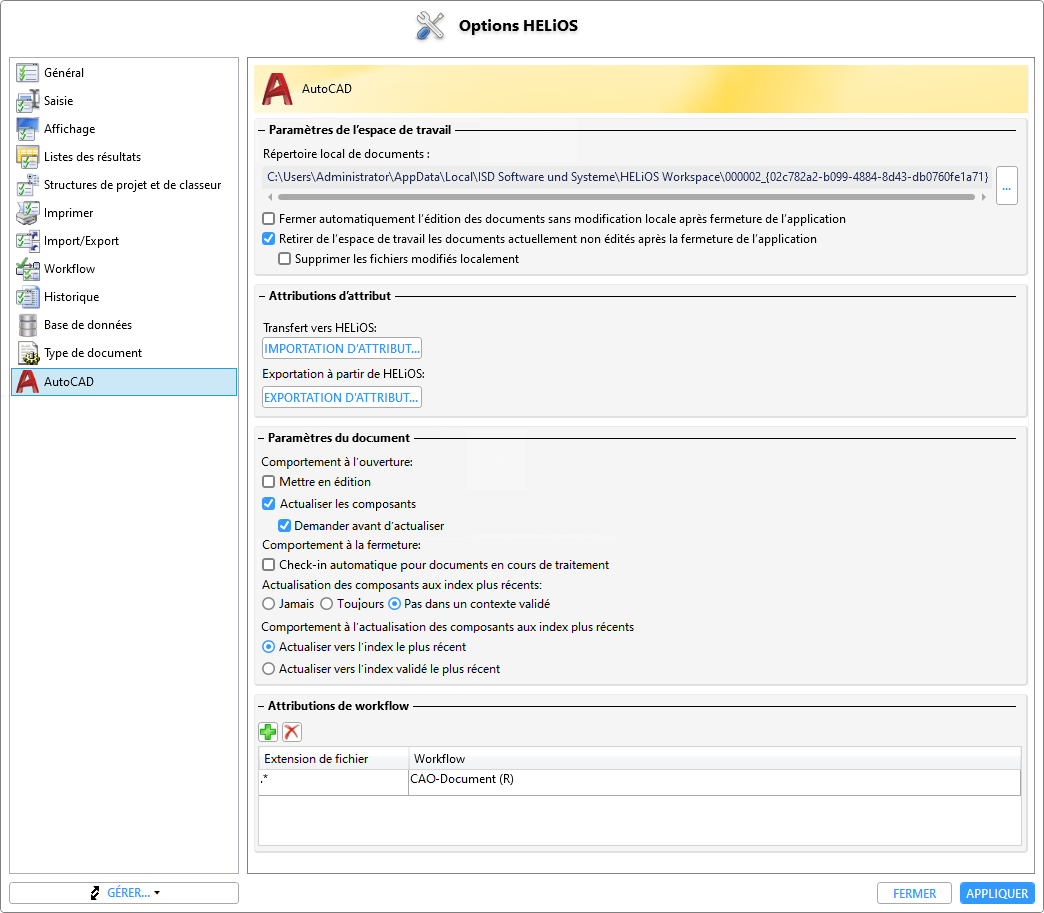The height and width of the screenshot is (913, 1044).
Task: Click the Structures de projet icon
Action: 27,184
